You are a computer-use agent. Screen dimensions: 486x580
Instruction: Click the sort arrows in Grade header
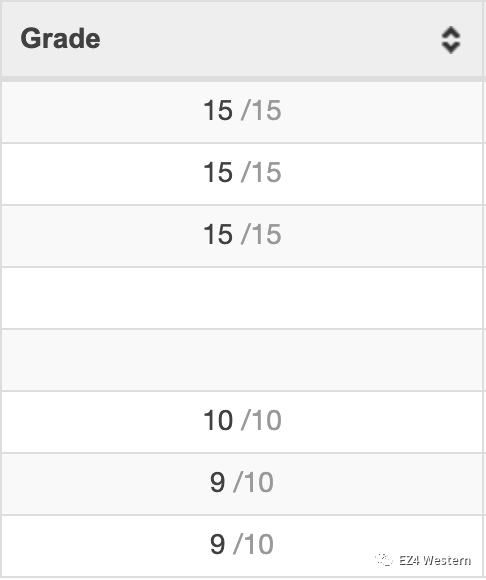[451, 40]
